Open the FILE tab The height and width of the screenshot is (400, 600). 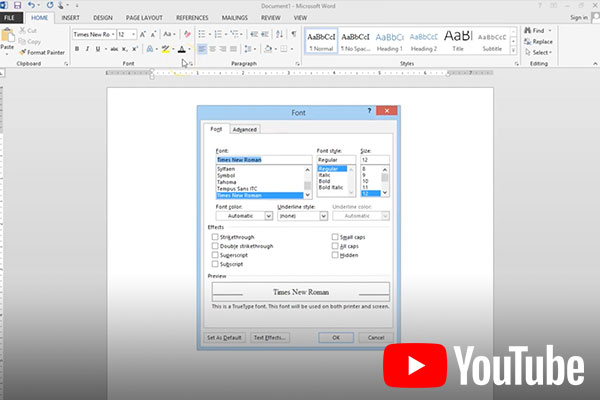click(x=10, y=18)
